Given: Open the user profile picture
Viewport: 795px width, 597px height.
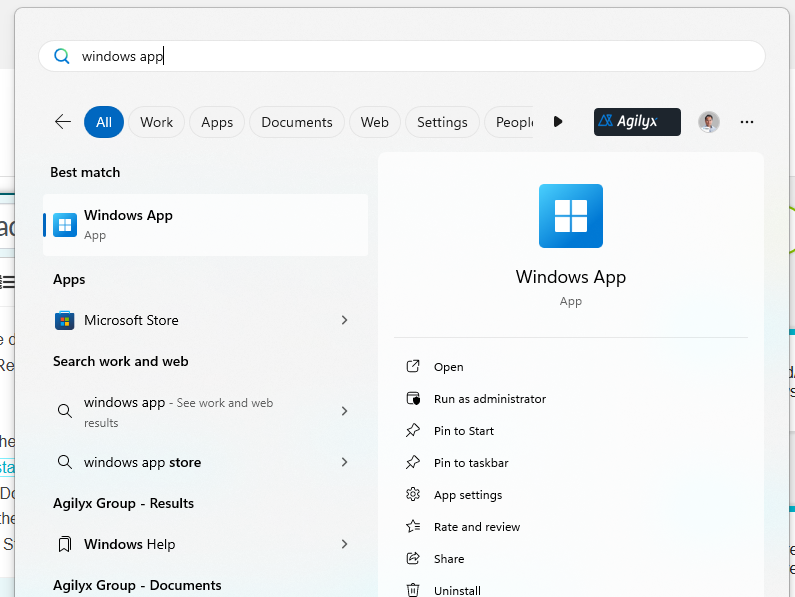Looking at the screenshot, I should 708,122.
